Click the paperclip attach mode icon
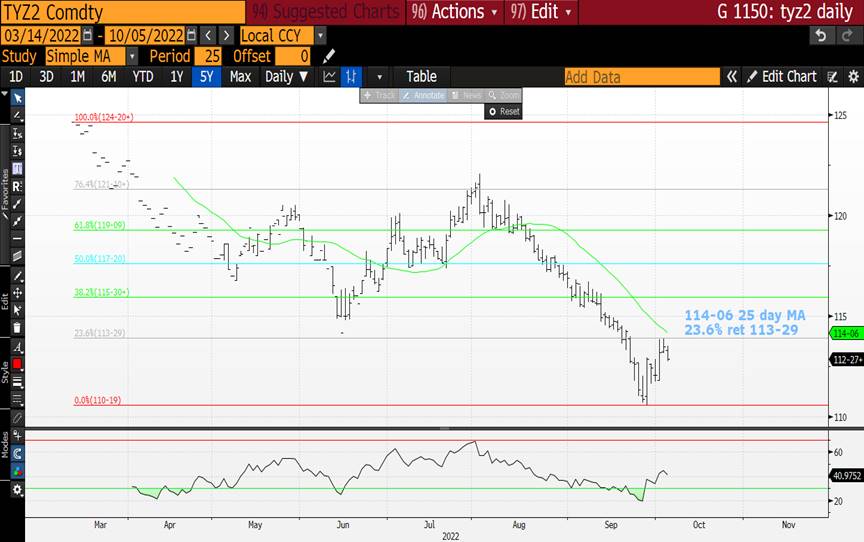This screenshot has width=864, height=542. pyautogui.click(x=18, y=418)
